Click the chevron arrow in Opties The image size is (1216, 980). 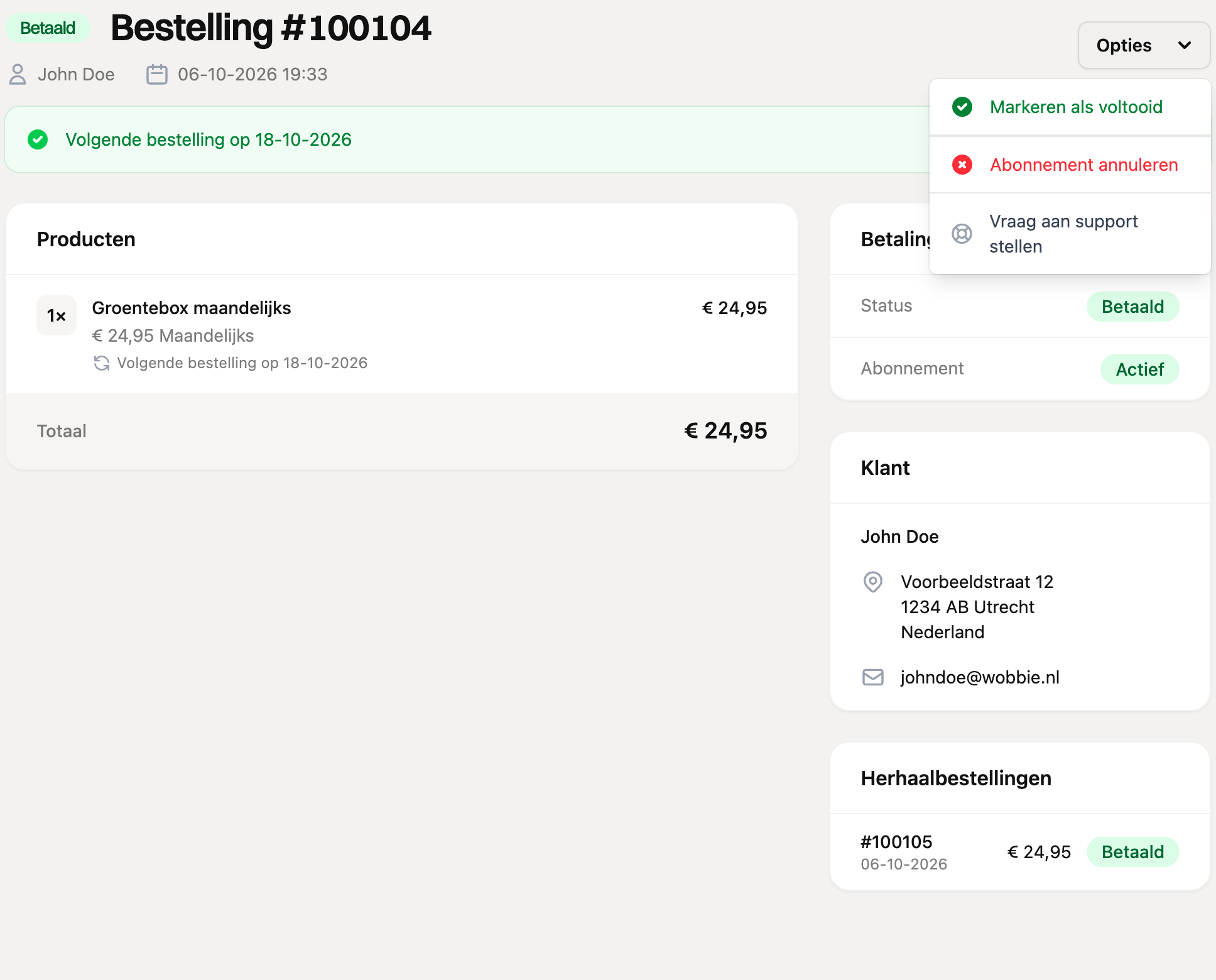point(1185,45)
